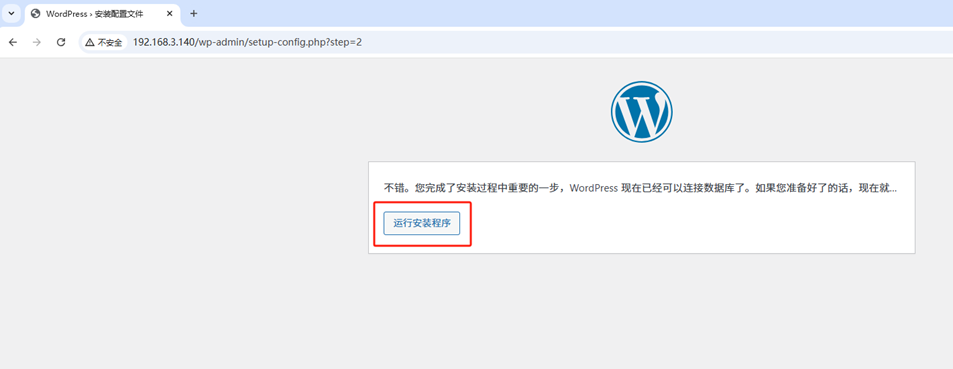
Task: Click the 不错。您完成了安装过程 paragraph text
Action: [x=640, y=188]
